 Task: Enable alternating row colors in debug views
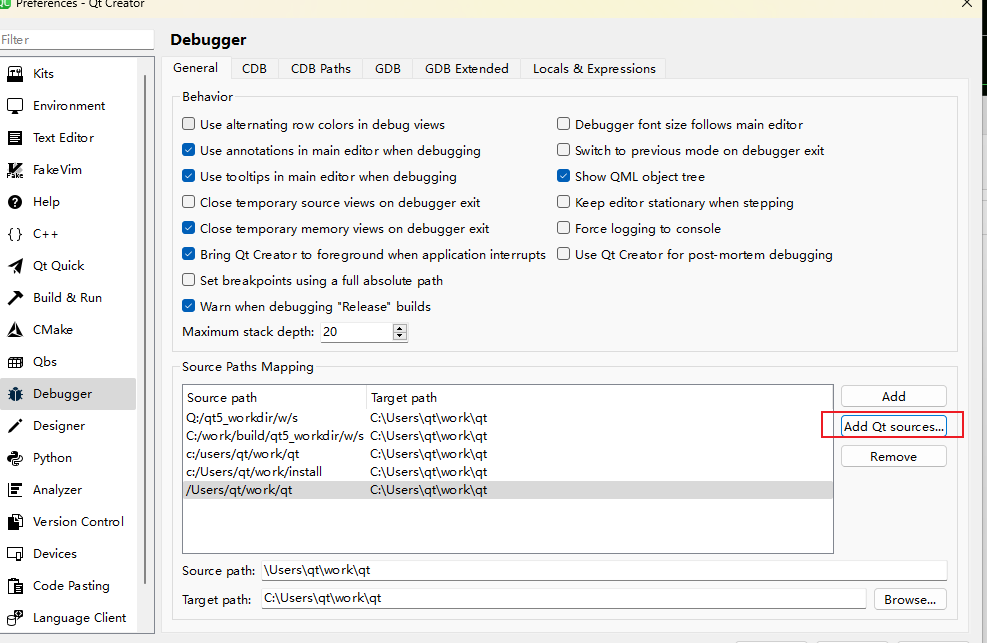click(x=188, y=124)
